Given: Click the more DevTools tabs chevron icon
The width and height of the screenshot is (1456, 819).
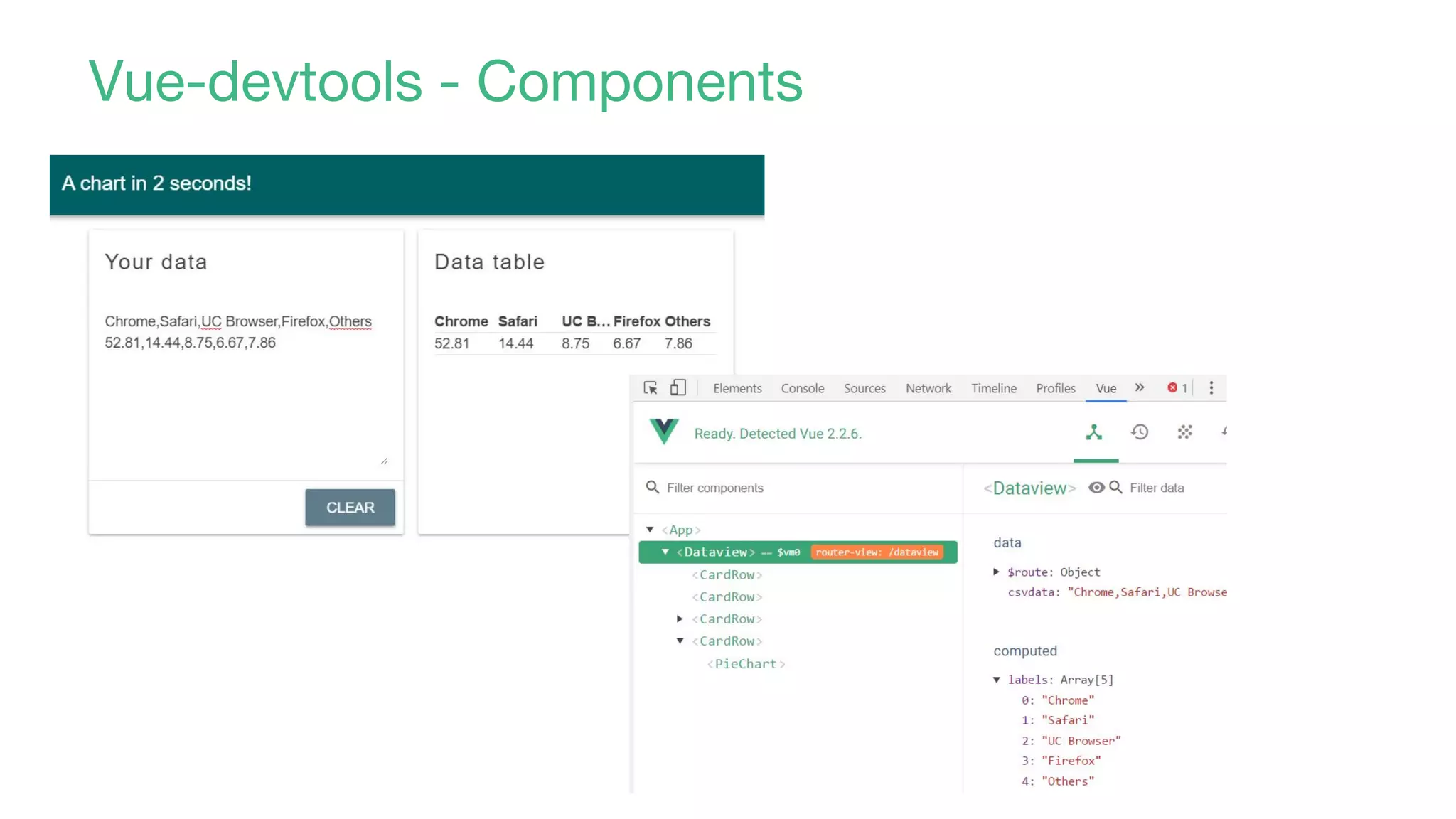Looking at the screenshot, I should click(x=1140, y=387).
